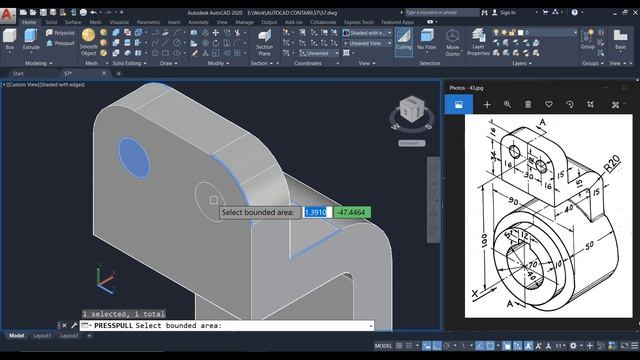Select the Extrude tool
Screen dimensions: 640x360
(31, 39)
